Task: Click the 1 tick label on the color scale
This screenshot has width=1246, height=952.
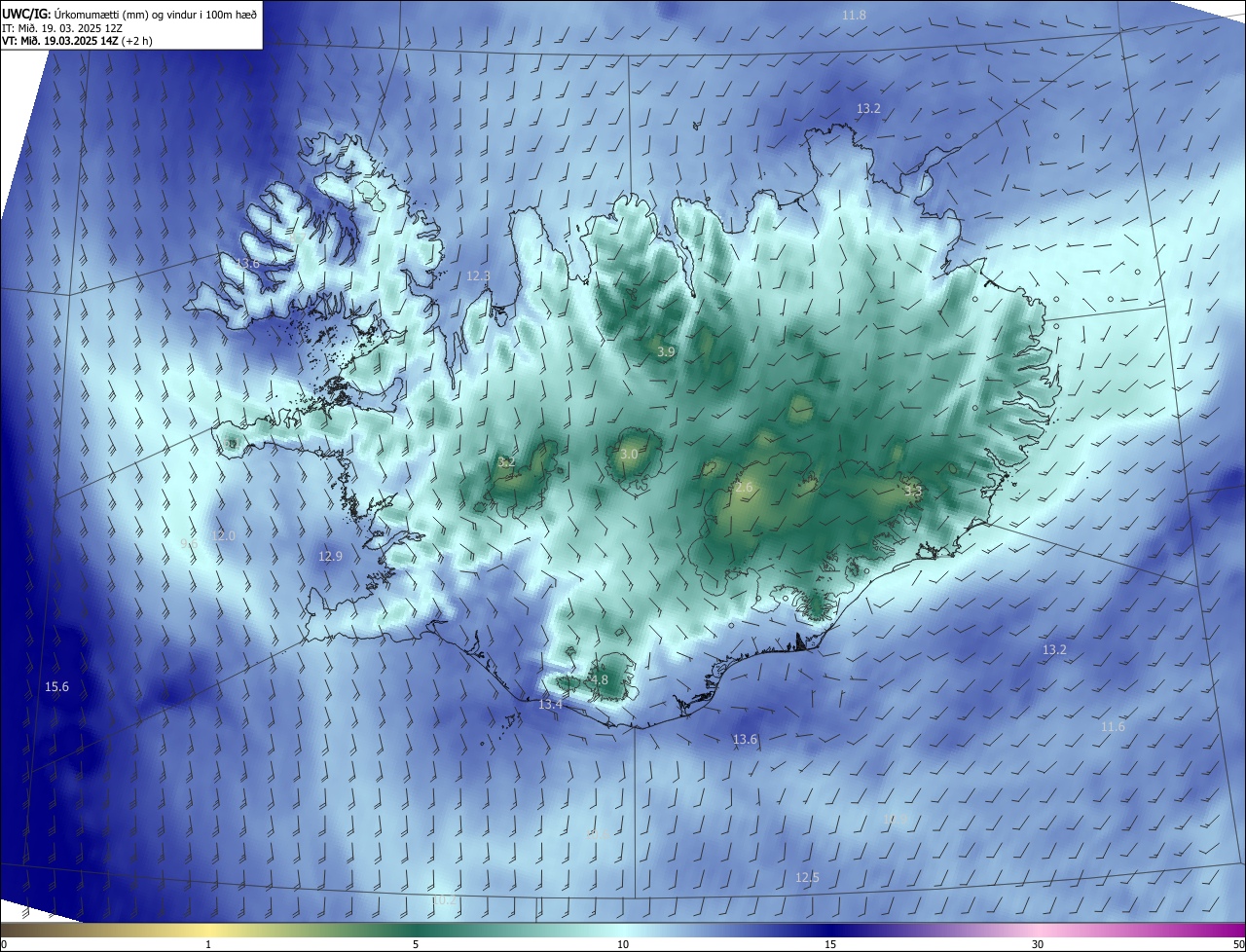Action: 208,944
